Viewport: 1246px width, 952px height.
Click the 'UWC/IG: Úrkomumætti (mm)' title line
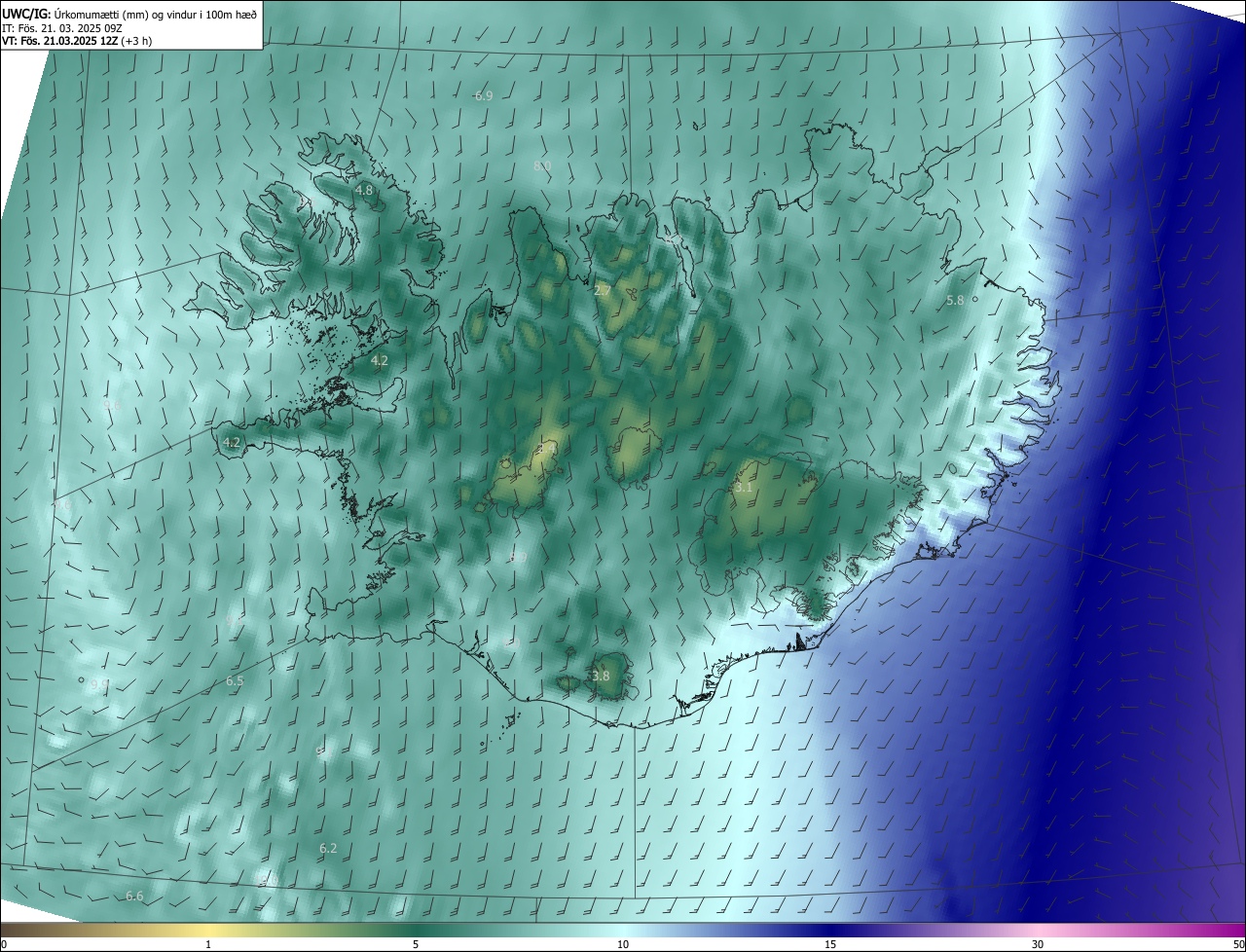coord(129,14)
